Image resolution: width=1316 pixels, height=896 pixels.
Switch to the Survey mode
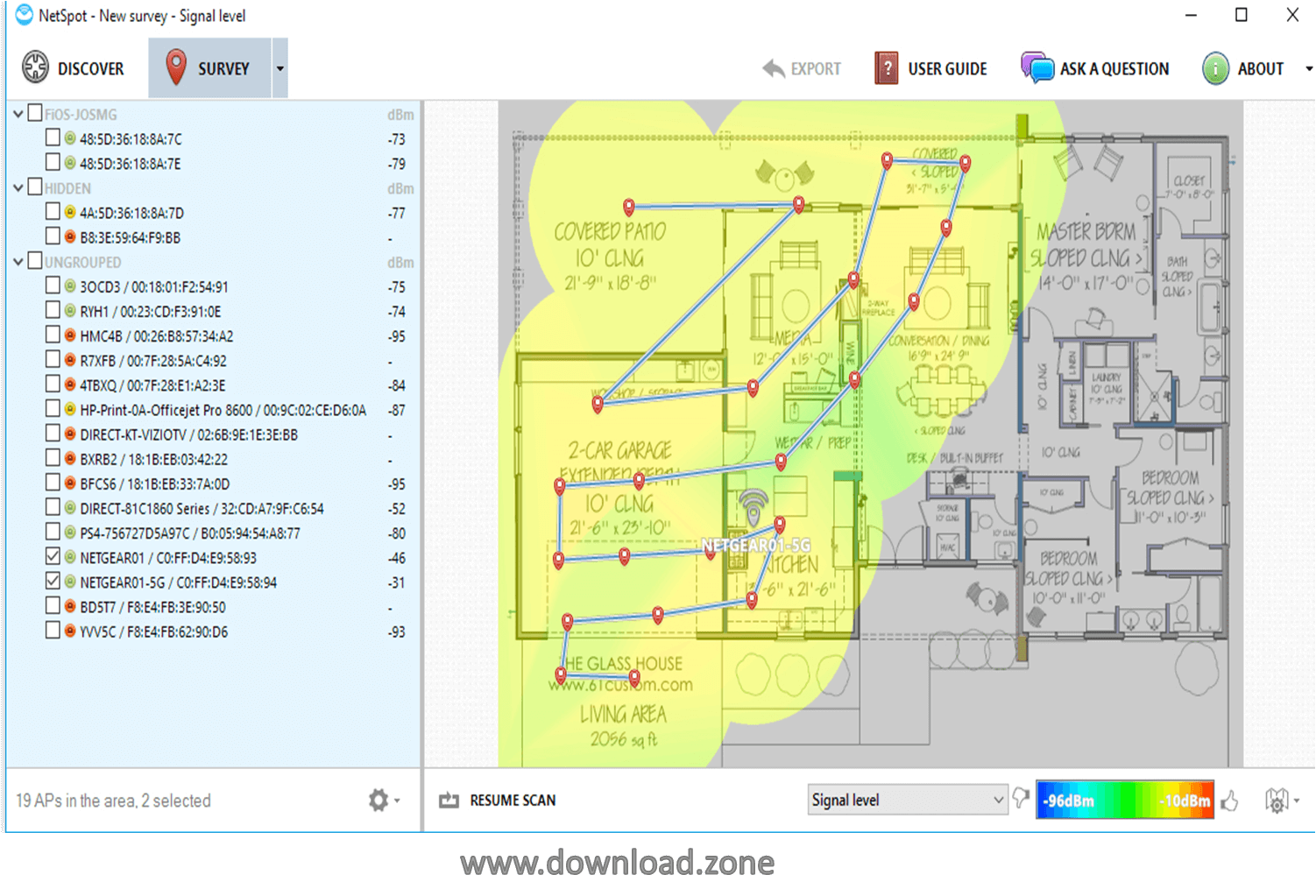tap(210, 68)
